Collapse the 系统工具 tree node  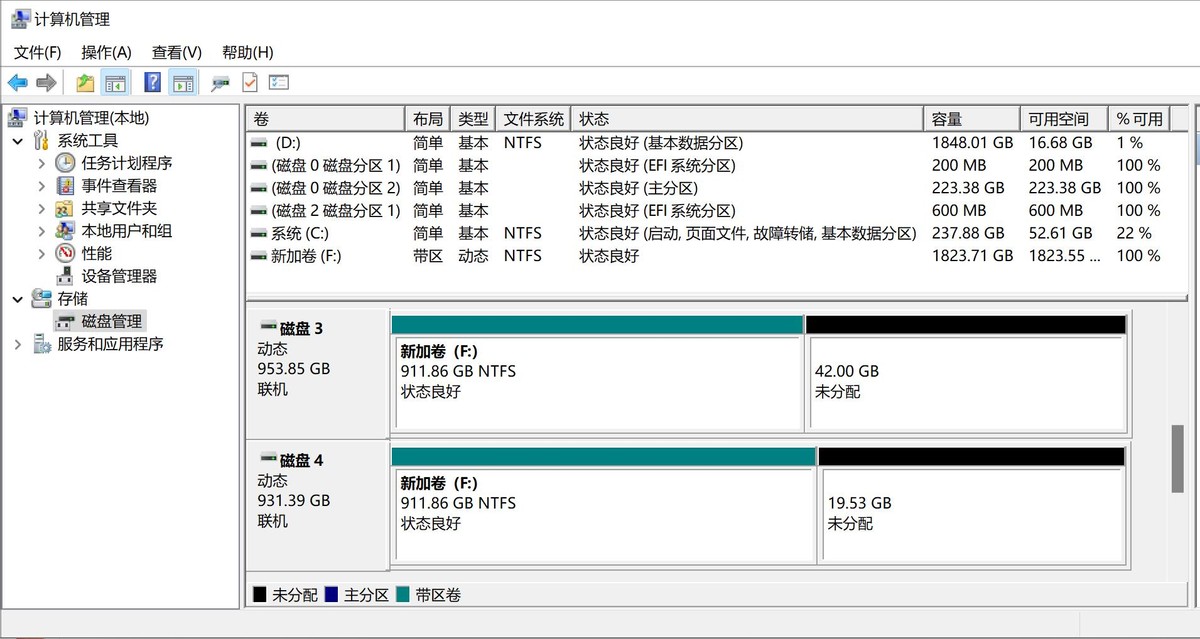pos(18,141)
